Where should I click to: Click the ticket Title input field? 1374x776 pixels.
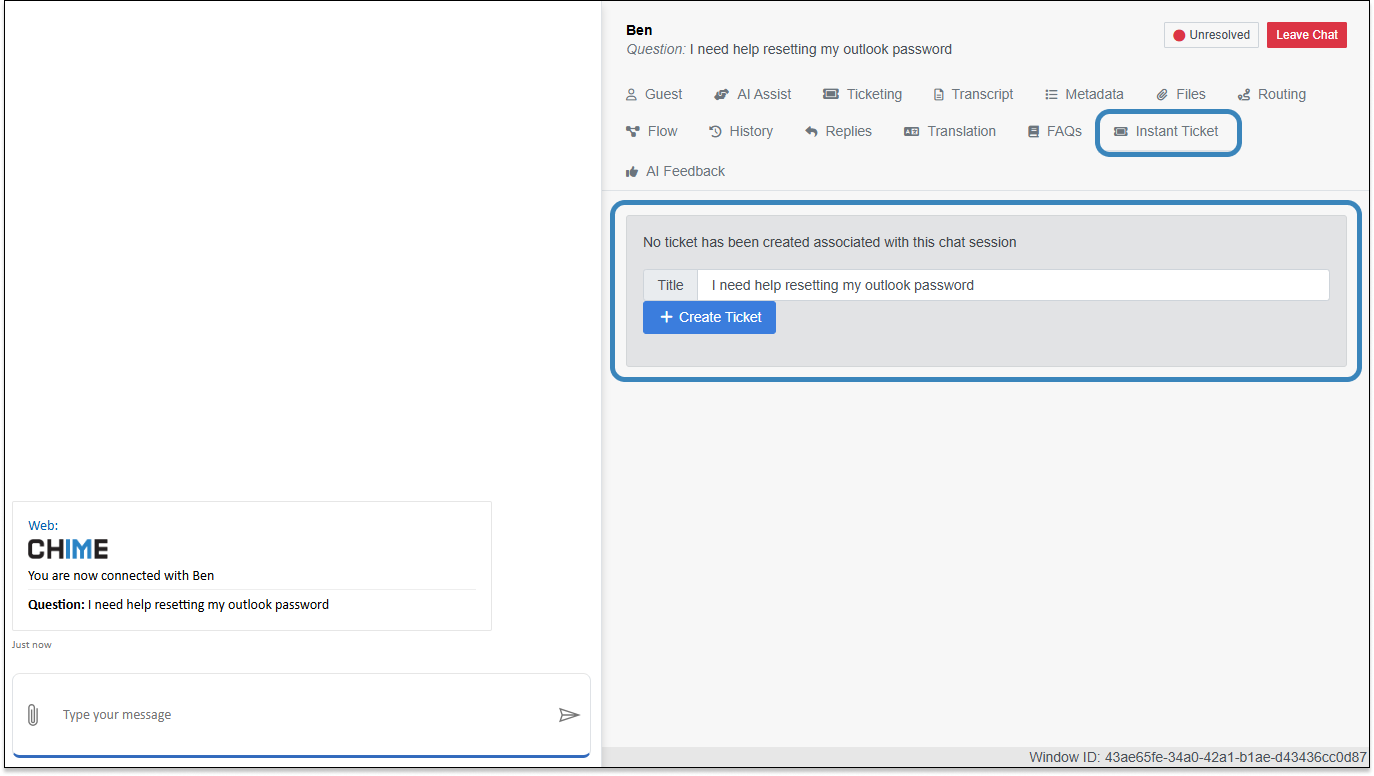point(1012,285)
